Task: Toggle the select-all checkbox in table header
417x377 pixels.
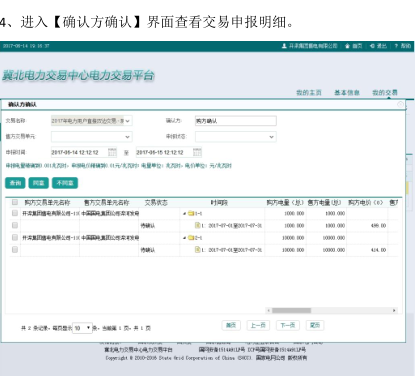Action: [15, 202]
